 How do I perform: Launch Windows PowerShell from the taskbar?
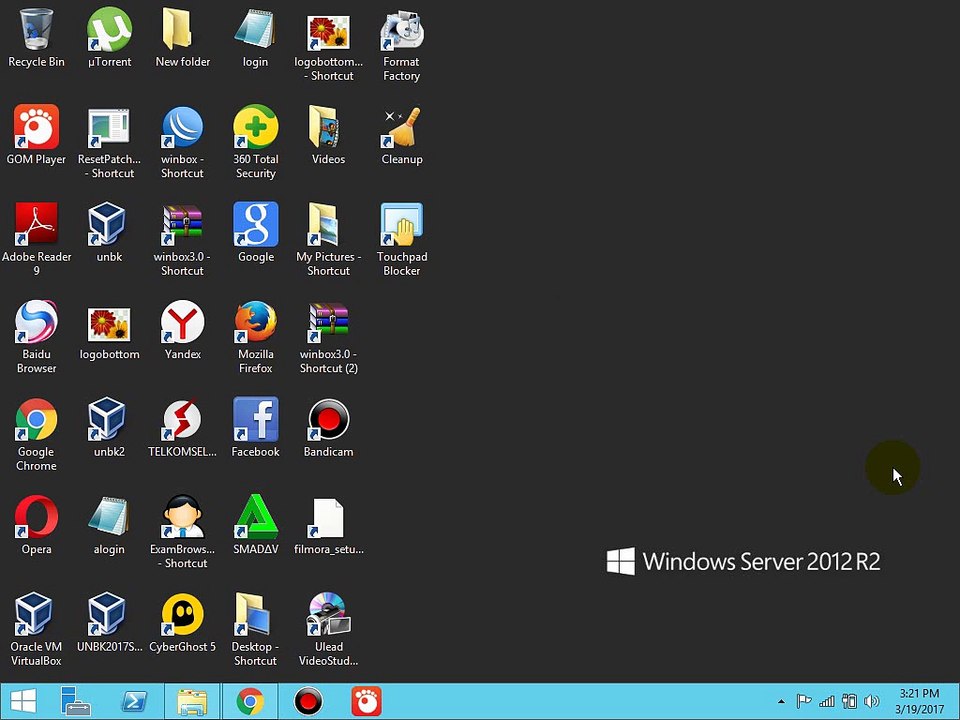pos(134,701)
